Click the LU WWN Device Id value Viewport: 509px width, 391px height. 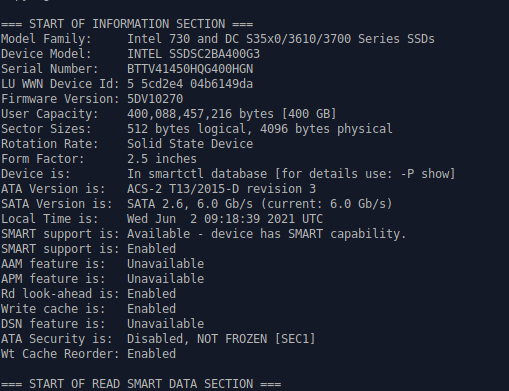click(190, 84)
